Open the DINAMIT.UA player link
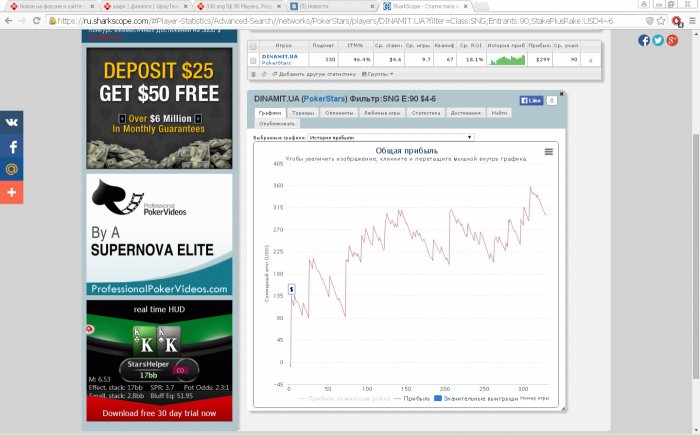 (279, 57)
